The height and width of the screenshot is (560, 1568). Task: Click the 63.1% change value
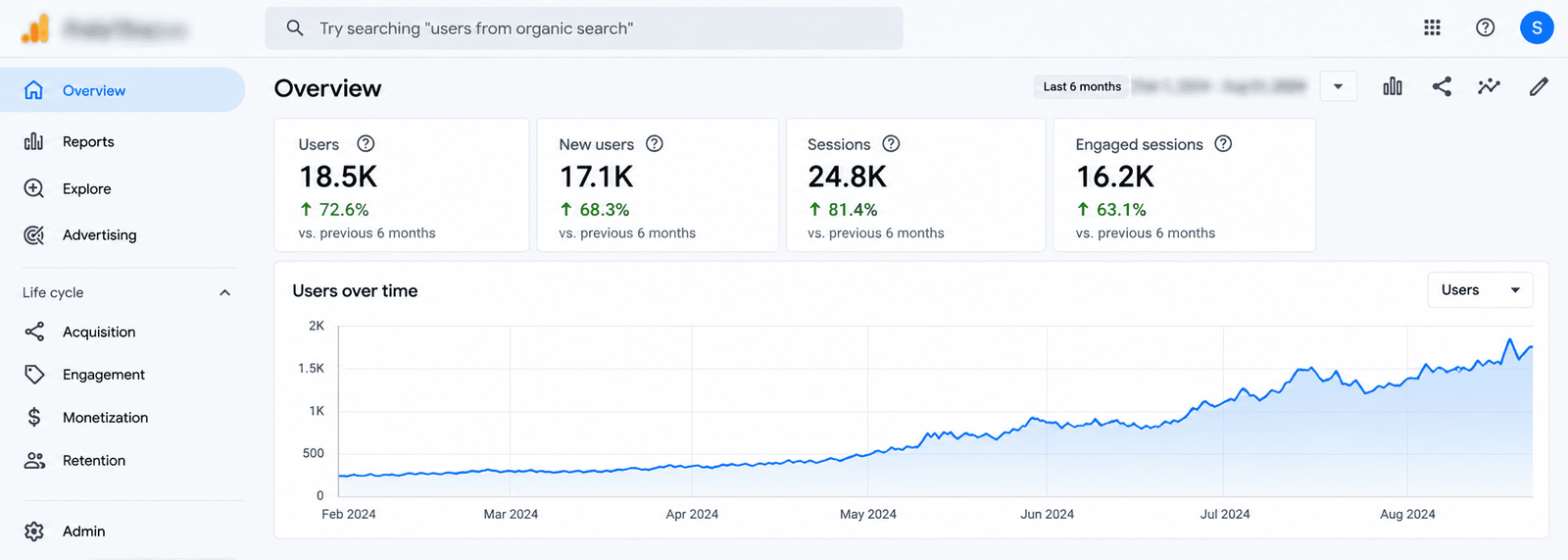[1121, 210]
